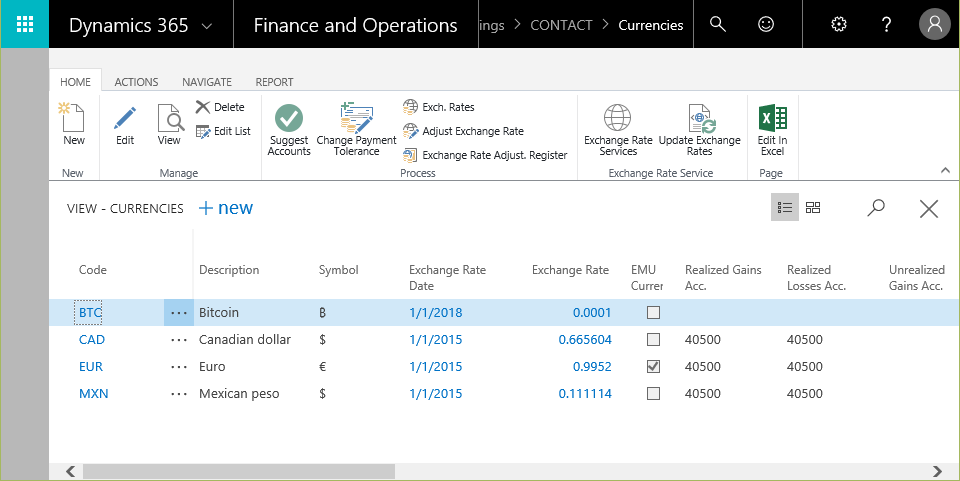Click the Currencies breadcrumb
960x481 pixels.
point(651,25)
